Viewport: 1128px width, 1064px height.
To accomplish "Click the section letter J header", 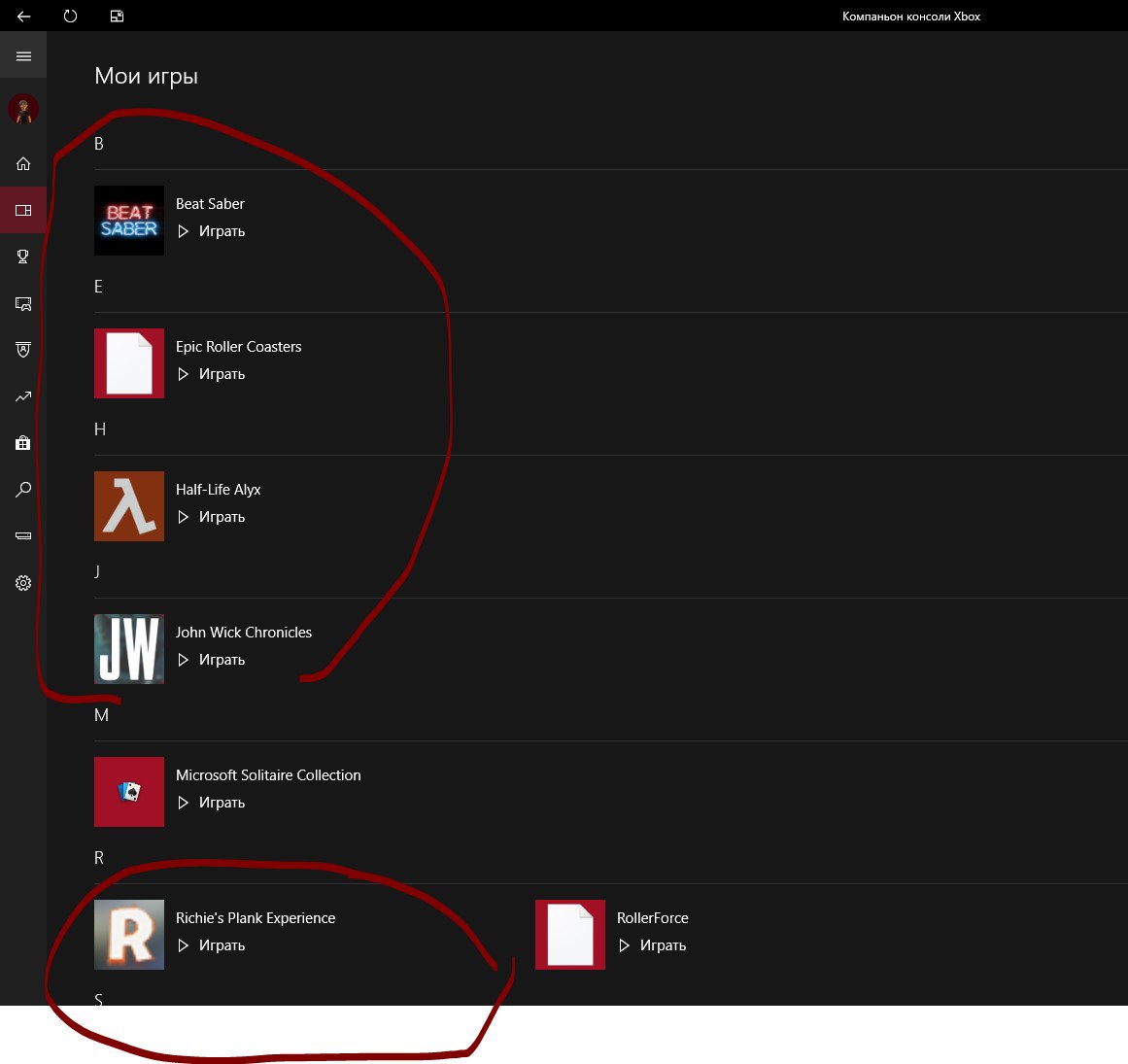I will (x=97, y=572).
